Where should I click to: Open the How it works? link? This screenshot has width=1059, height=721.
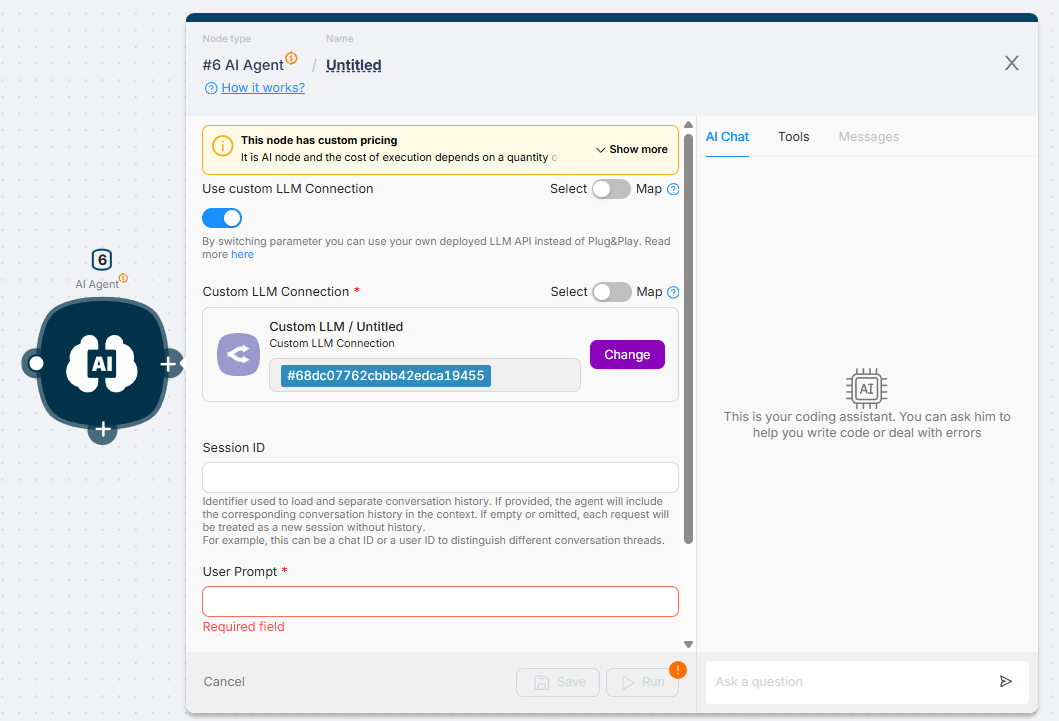point(263,88)
